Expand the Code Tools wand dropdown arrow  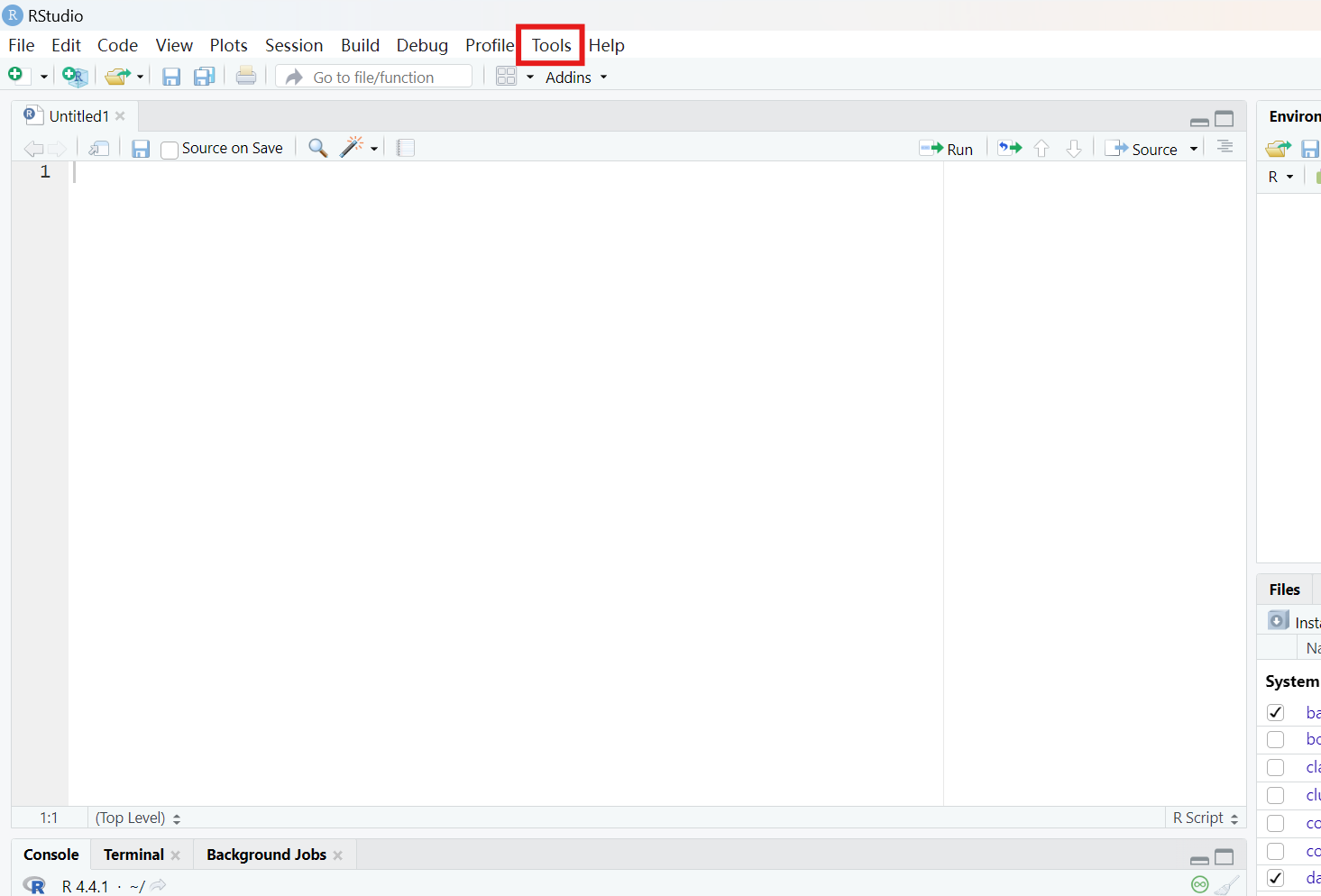374,149
